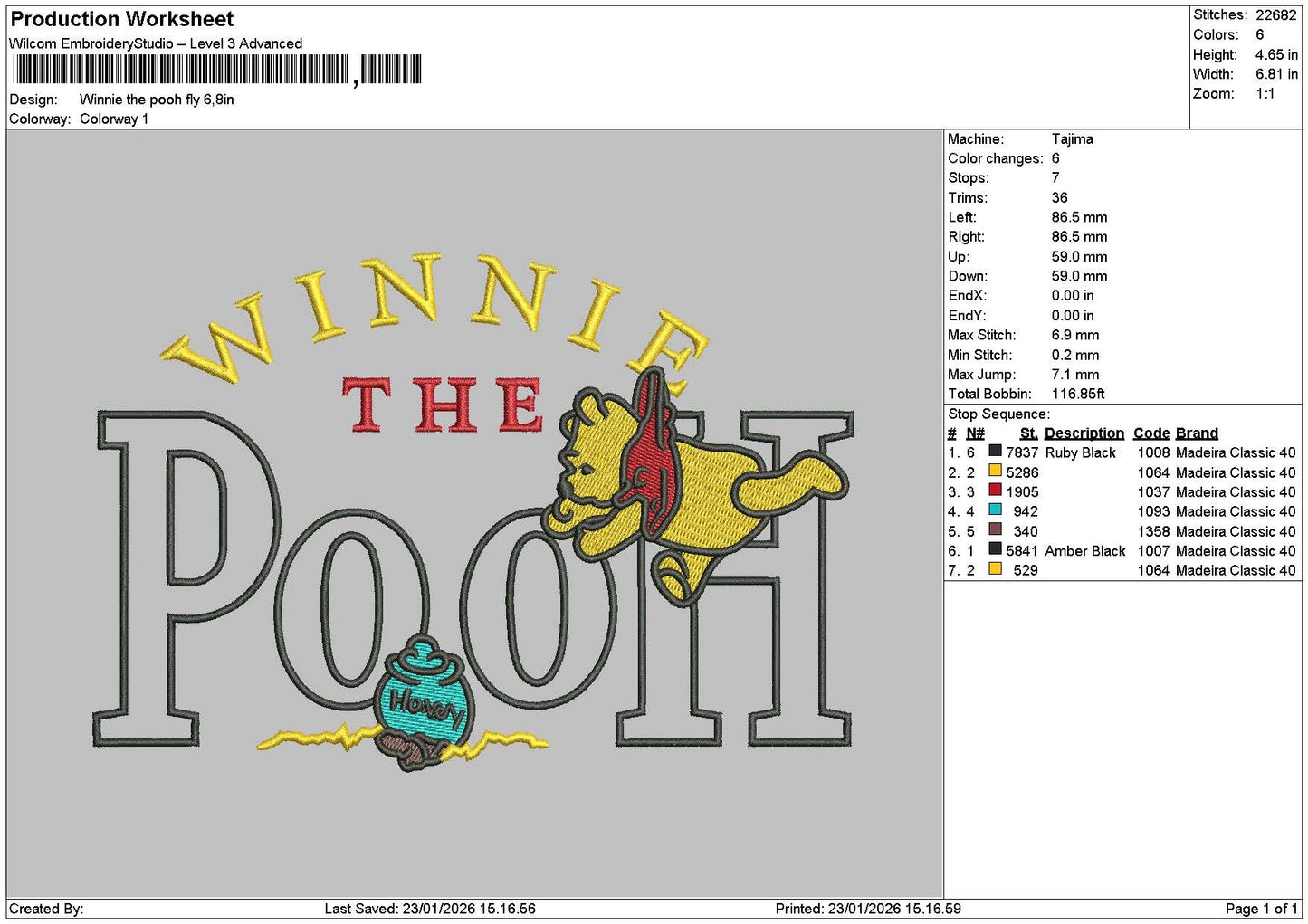Click 'Wilcom EmbroideryStudio – Level 3 Advanced' text
The width and height of the screenshot is (1308, 924).
pos(156,43)
